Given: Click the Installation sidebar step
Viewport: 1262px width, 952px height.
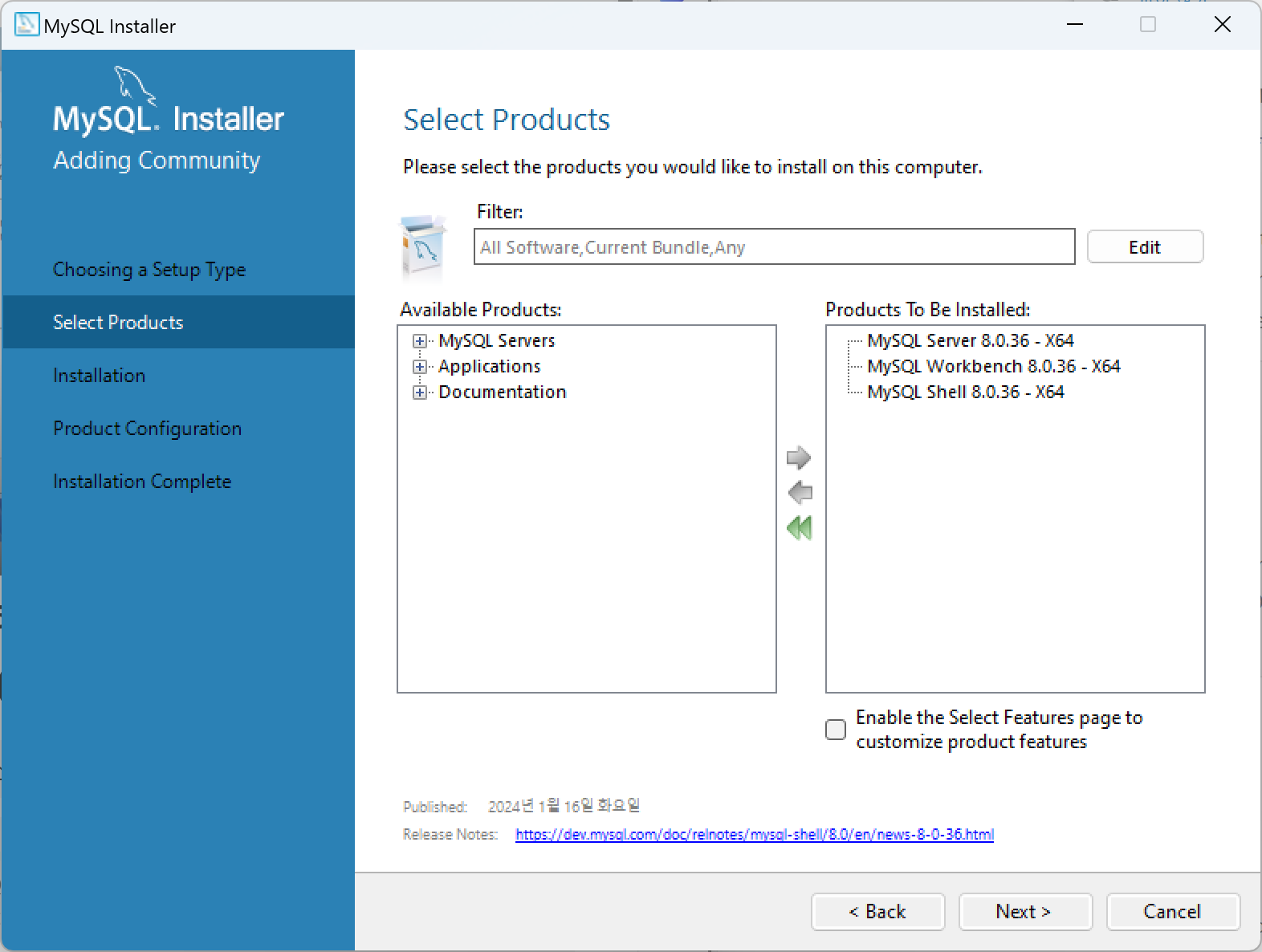Looking at the screenshot, I should [99, 375].
